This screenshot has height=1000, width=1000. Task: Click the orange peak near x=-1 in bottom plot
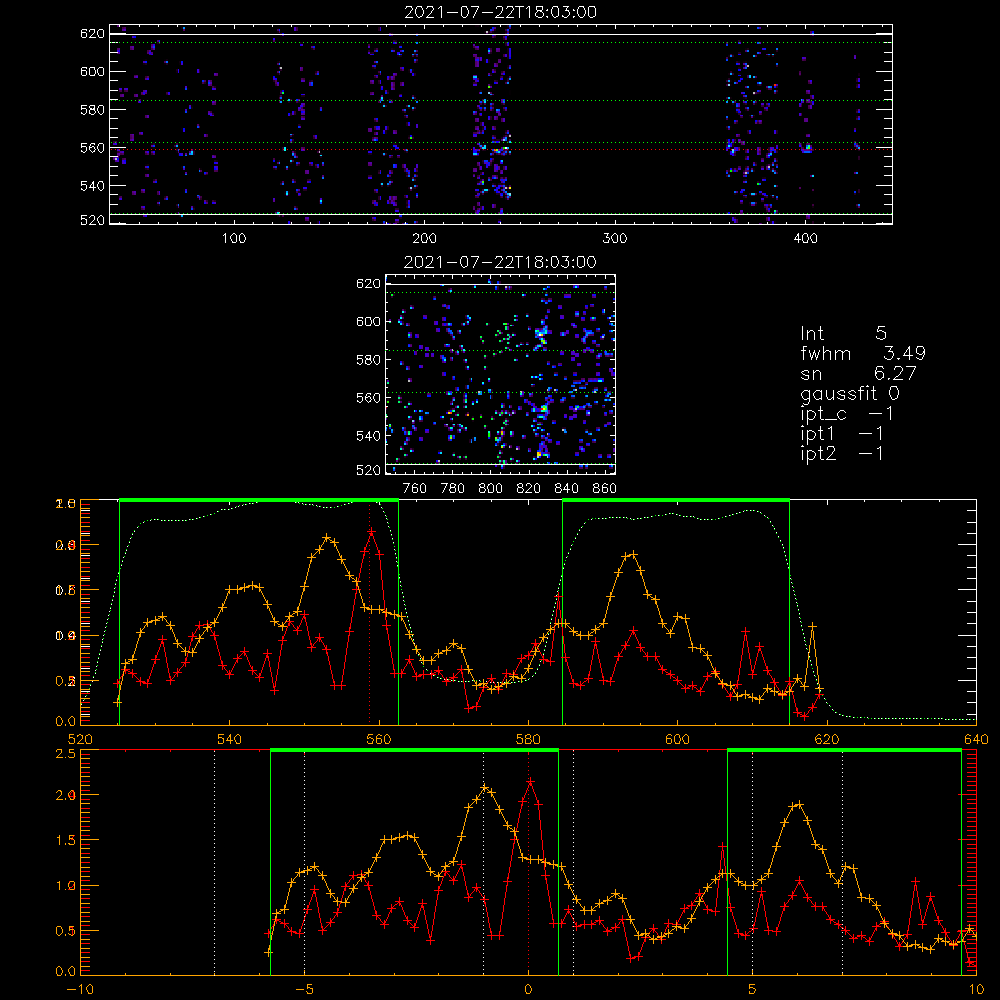[x=485, y=788]
